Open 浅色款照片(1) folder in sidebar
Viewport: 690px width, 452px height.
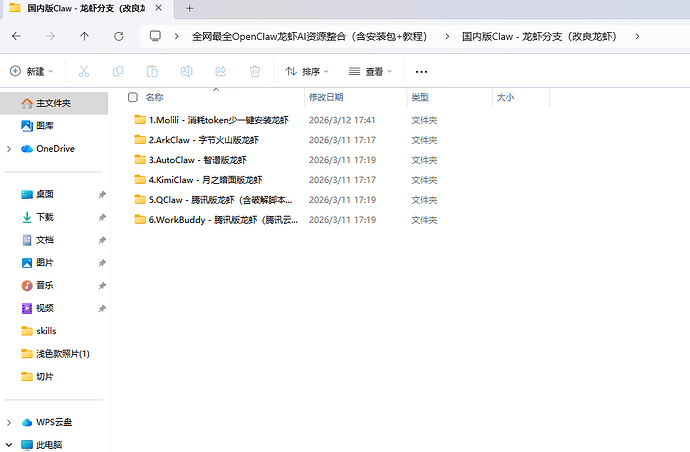click(63, 354)
